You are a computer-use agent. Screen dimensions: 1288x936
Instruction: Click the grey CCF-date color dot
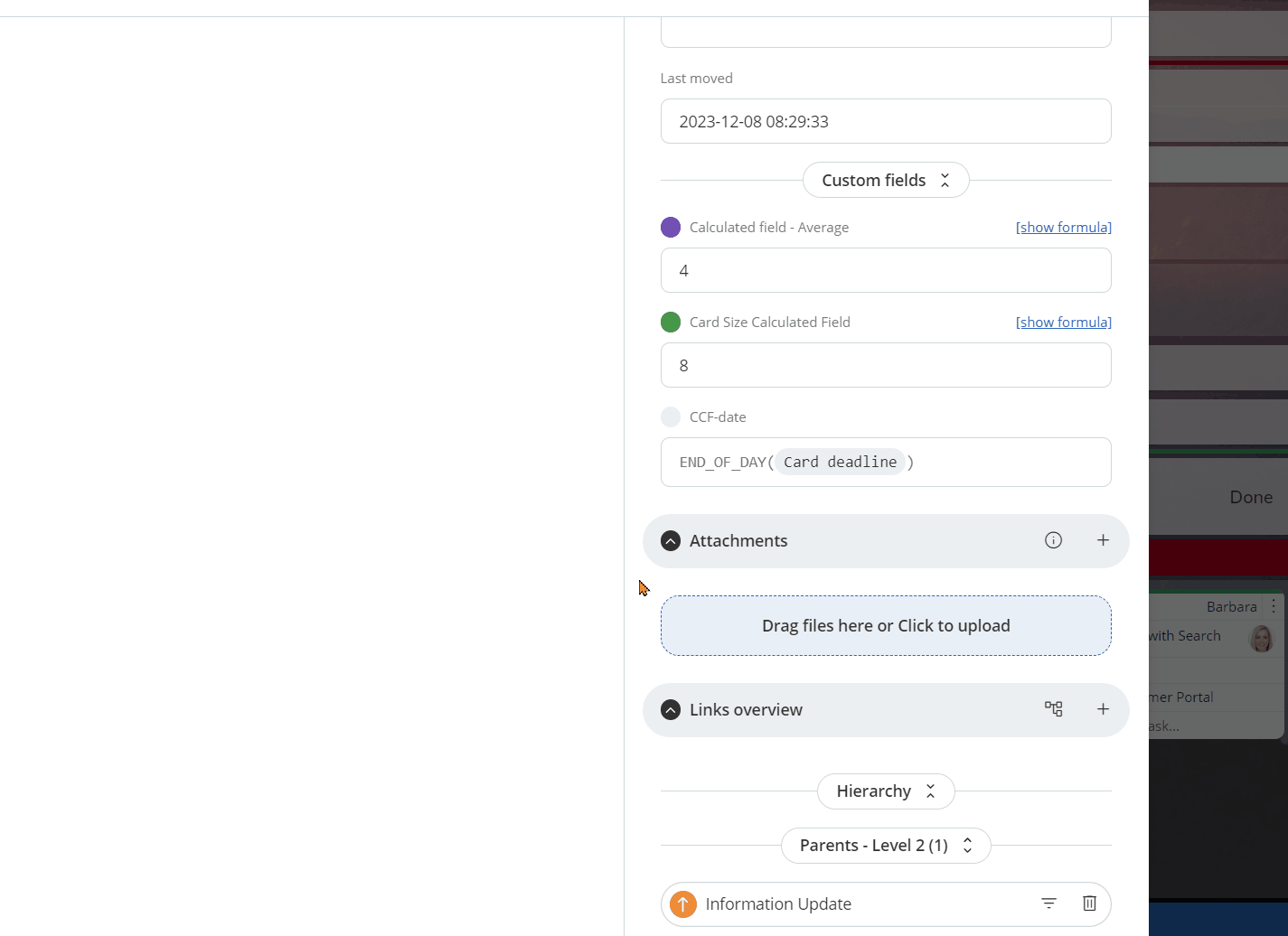(x=671, y=417)
